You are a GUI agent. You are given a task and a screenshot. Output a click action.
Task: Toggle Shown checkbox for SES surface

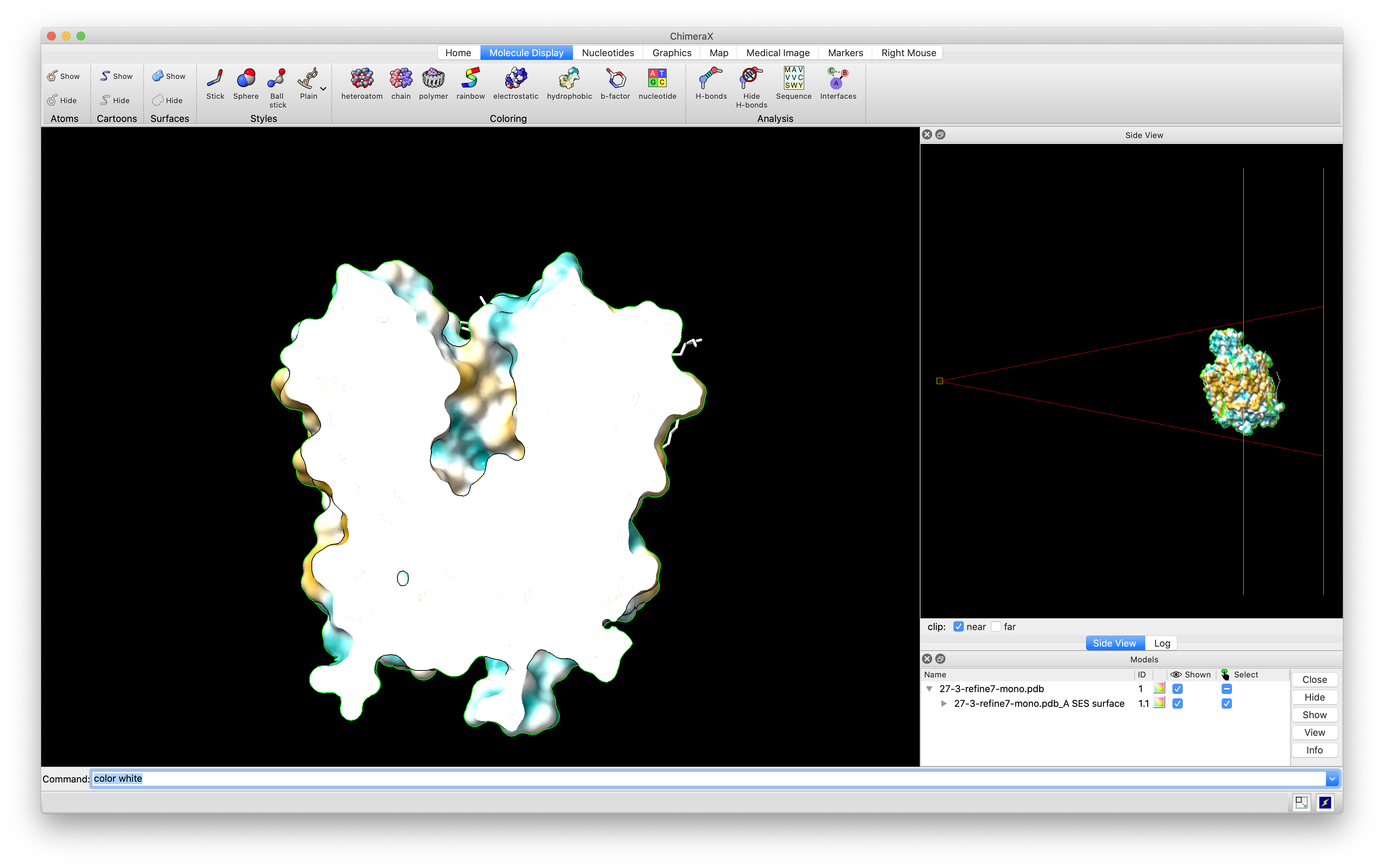[1177, 703]
